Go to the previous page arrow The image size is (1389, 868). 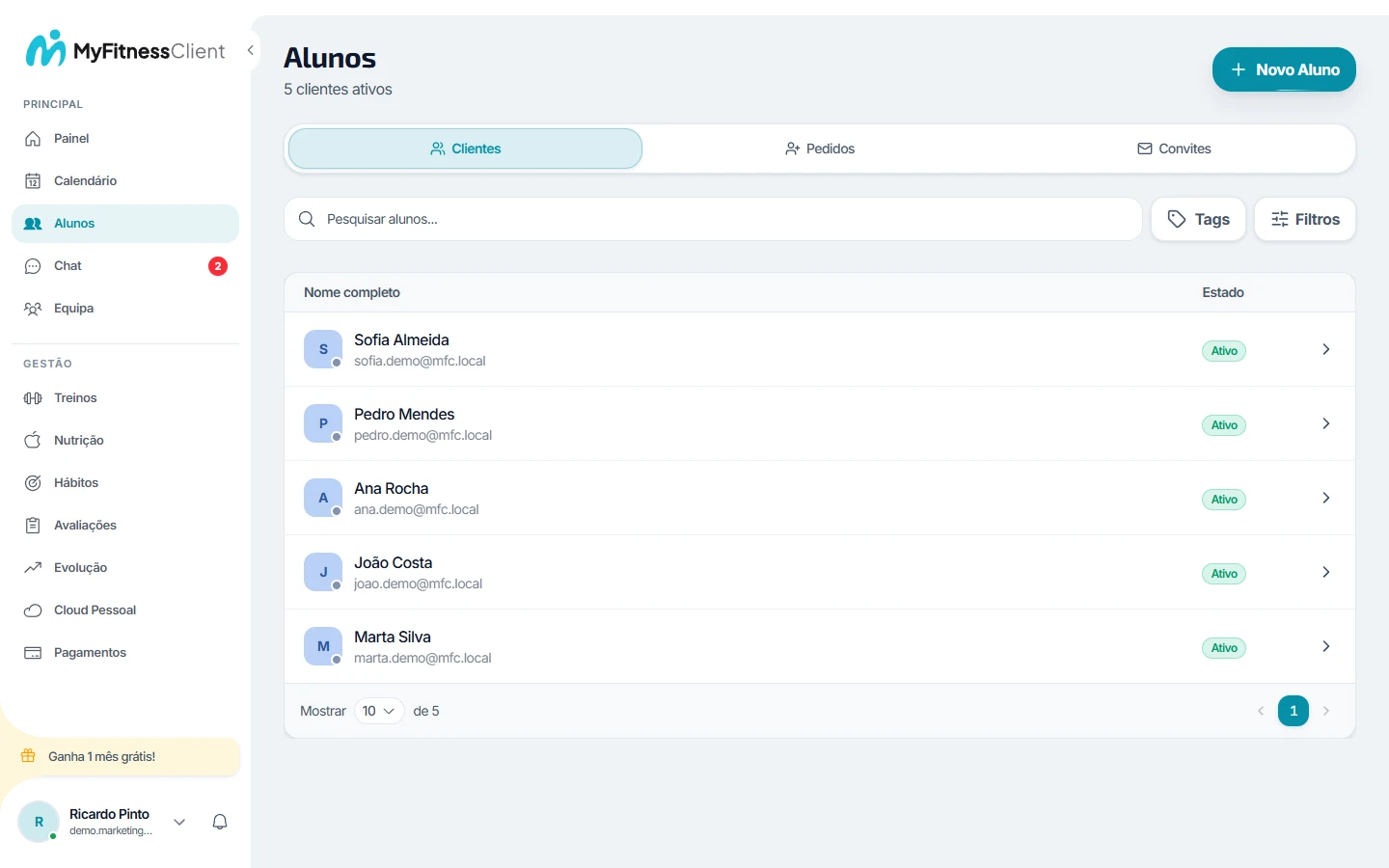tap(1261, 711)
